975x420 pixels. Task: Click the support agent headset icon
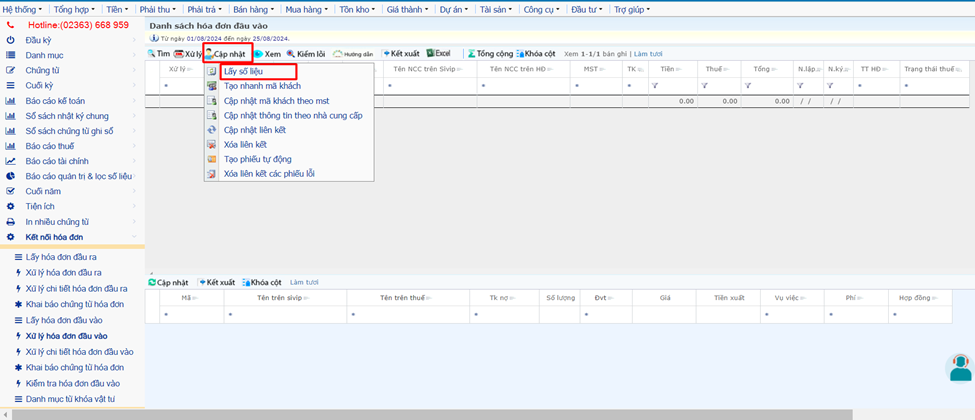tap(960, 367)
